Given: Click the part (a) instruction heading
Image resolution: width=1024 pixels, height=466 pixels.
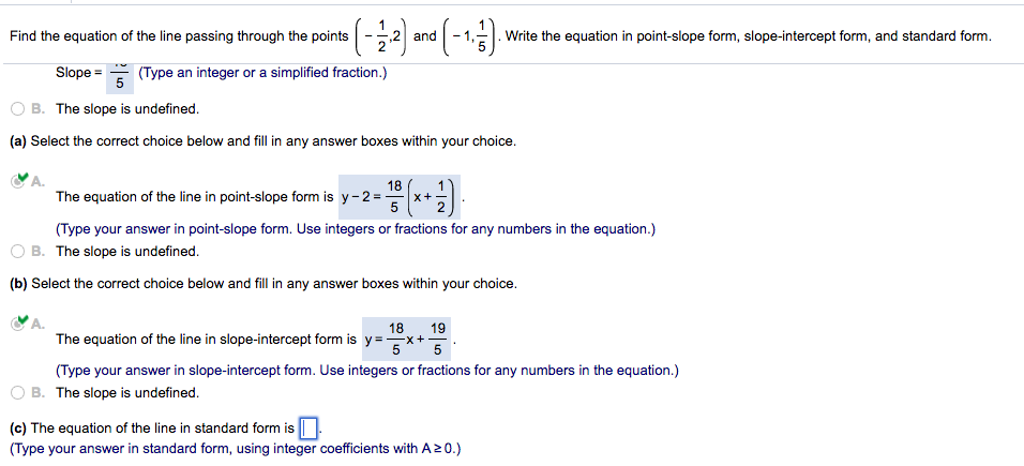Looking at the screenshot, I should pyautogui.click(x=262, y=141).
